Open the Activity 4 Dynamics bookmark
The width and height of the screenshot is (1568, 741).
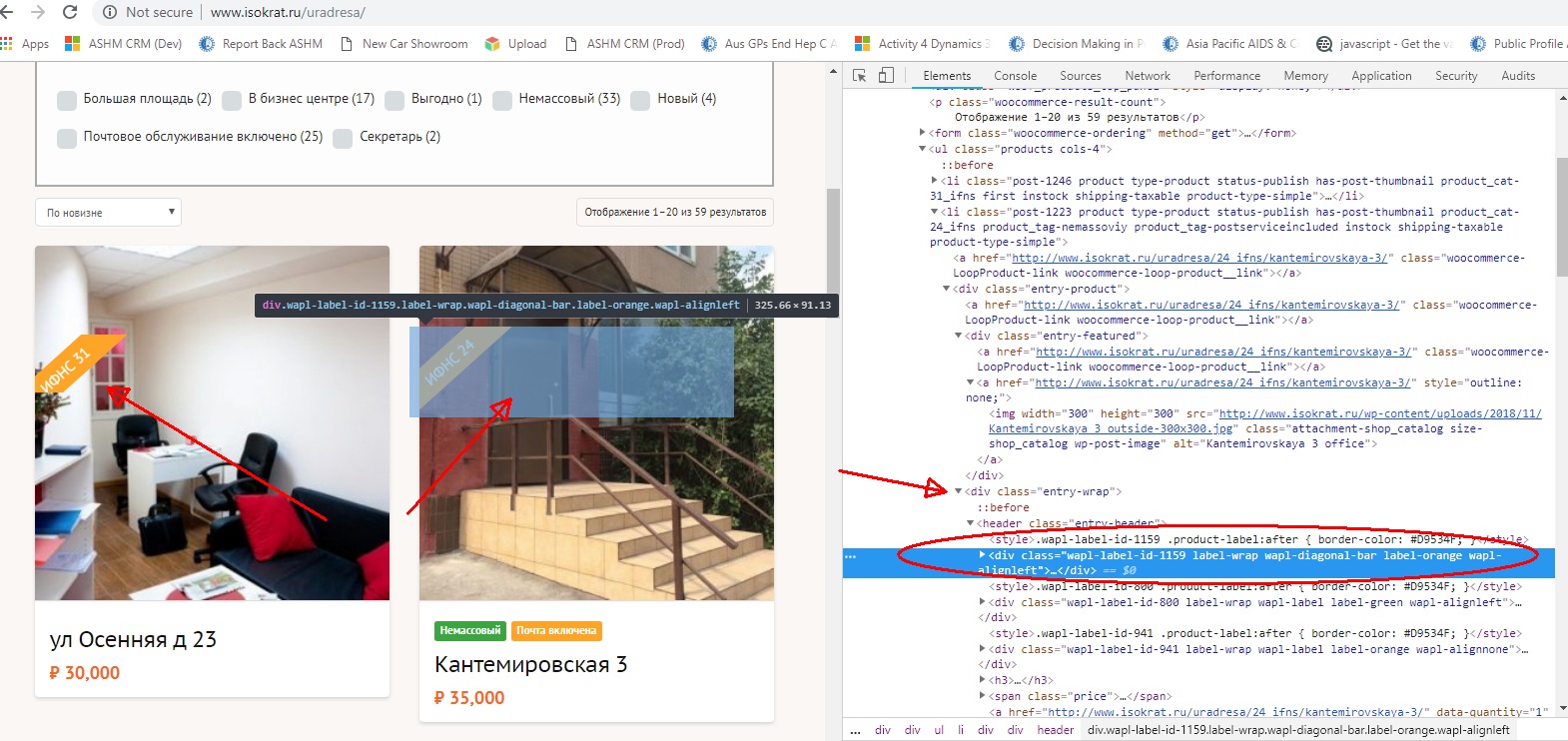pyautogui.click(x=922, y=44)
